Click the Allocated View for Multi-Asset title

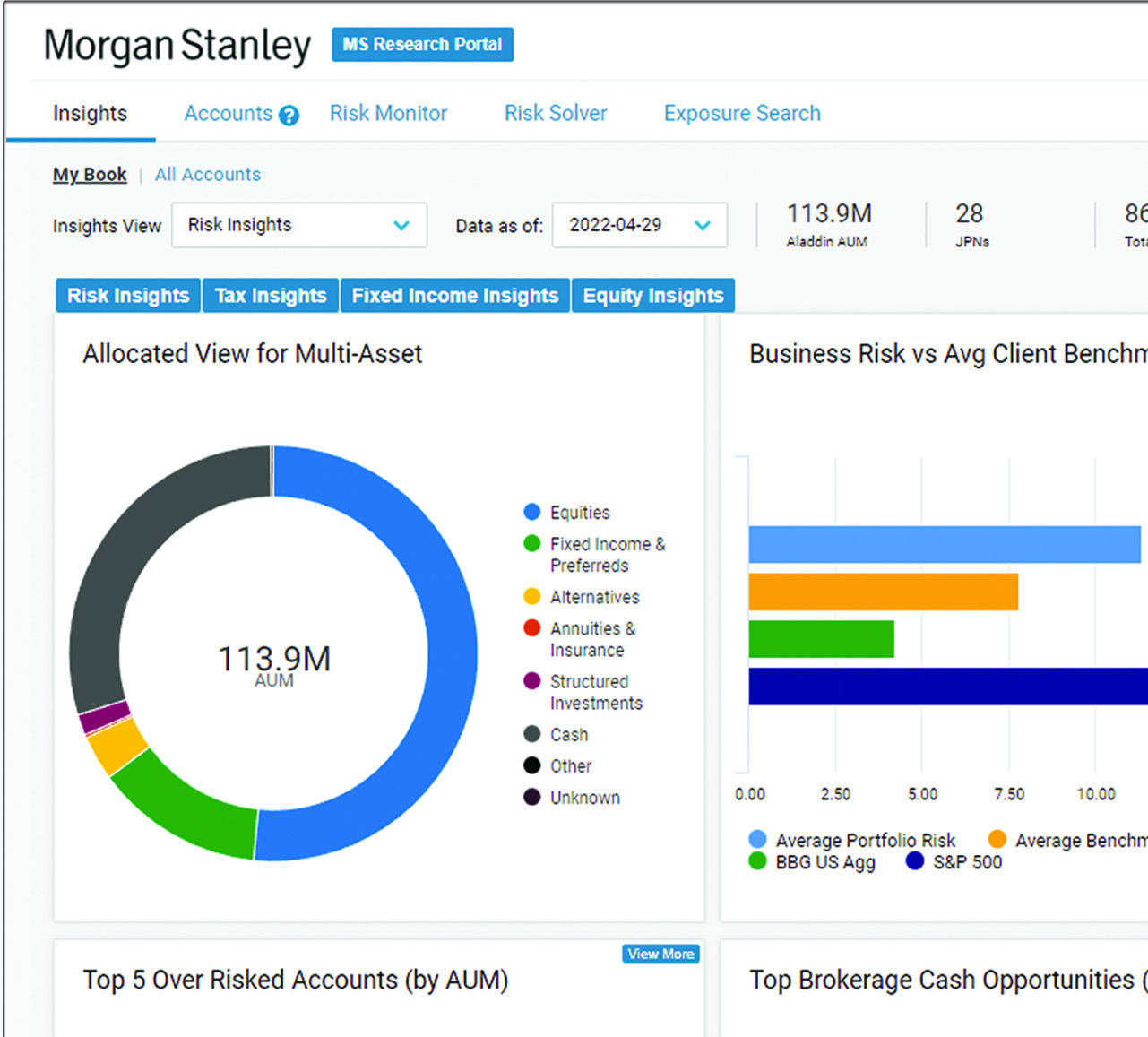tap(253, 354)
